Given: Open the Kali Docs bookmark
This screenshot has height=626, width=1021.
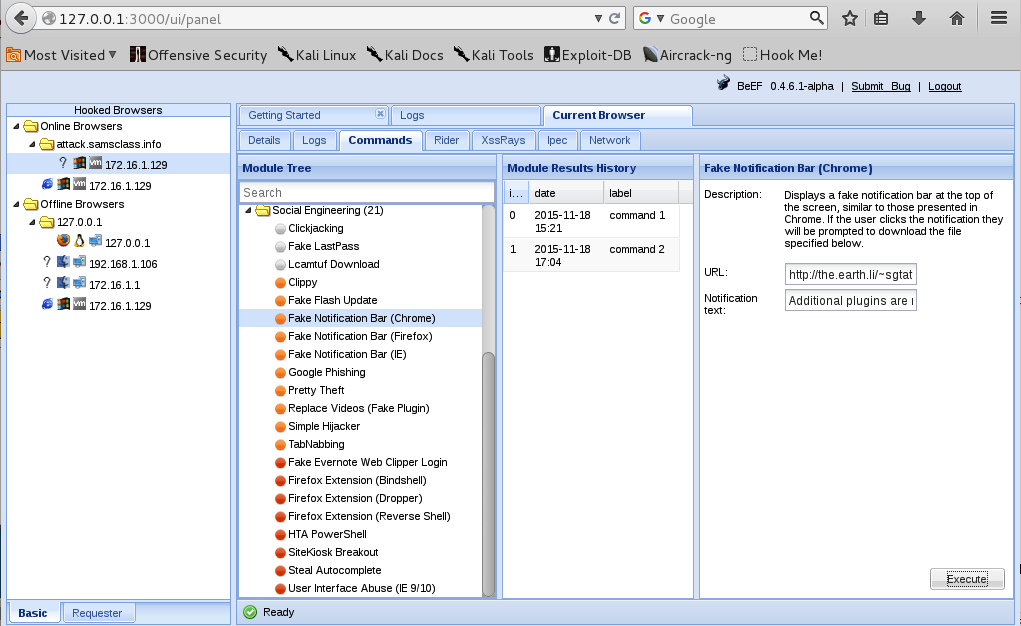Looking at the screenshot, I should (405, 55).
